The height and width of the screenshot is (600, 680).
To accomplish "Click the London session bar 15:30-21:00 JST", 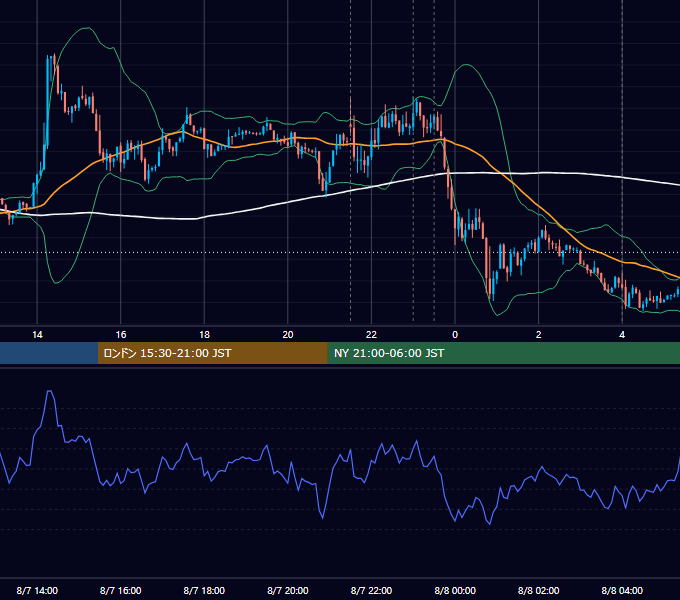I will click(x=212, y=353).
